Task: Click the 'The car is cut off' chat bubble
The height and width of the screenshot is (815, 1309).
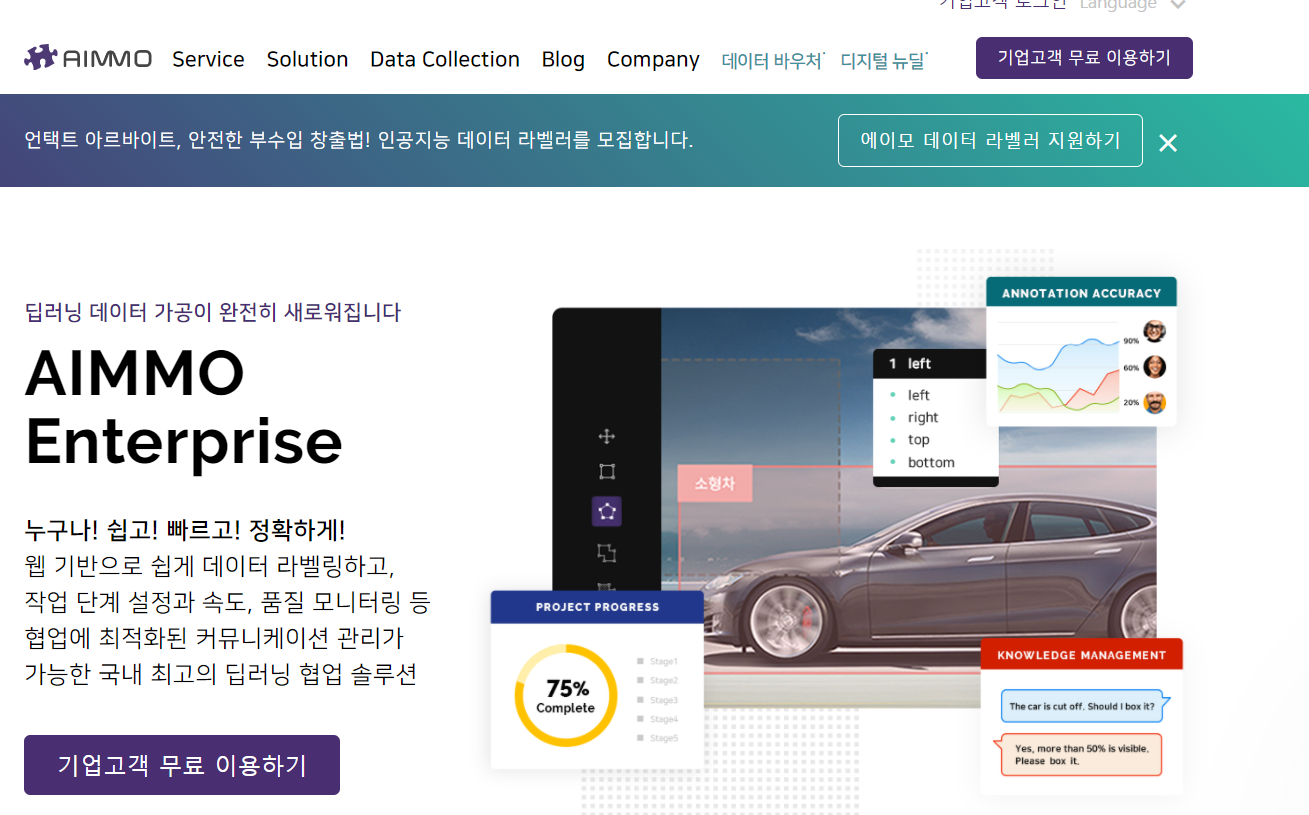Action: (x=1084, y=706)
